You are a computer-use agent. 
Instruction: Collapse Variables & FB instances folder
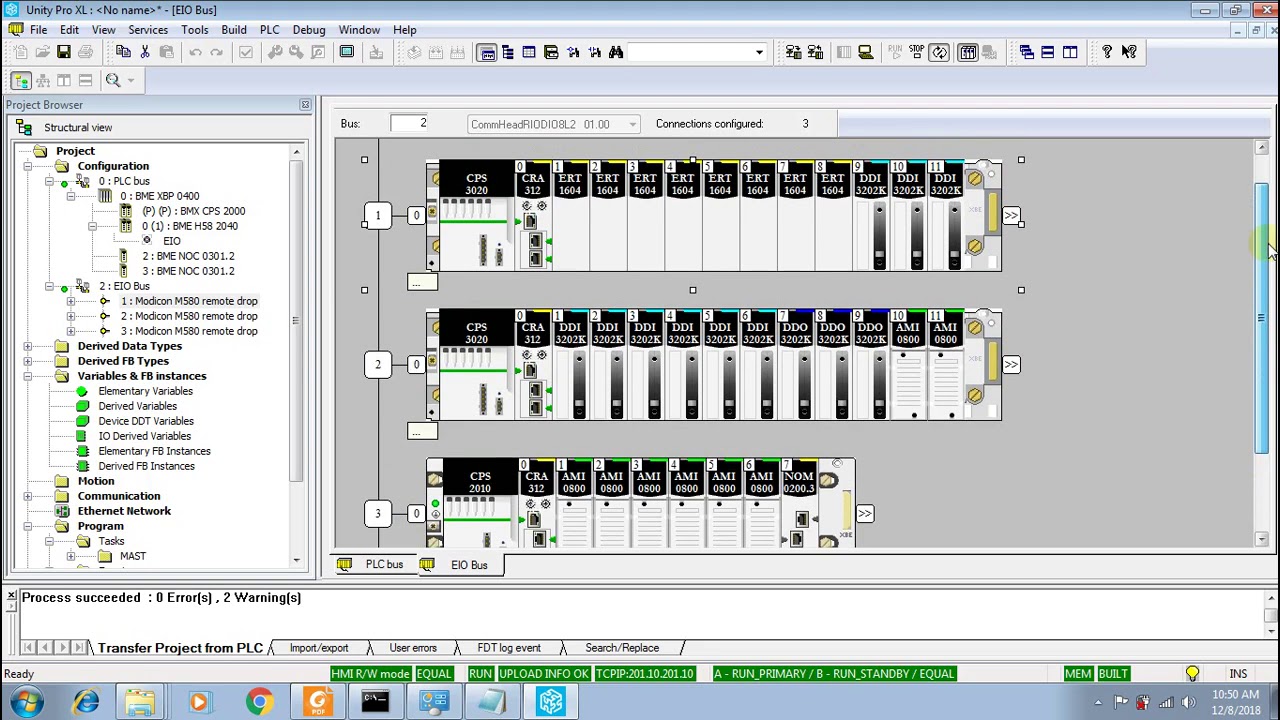tap(27, 376)
